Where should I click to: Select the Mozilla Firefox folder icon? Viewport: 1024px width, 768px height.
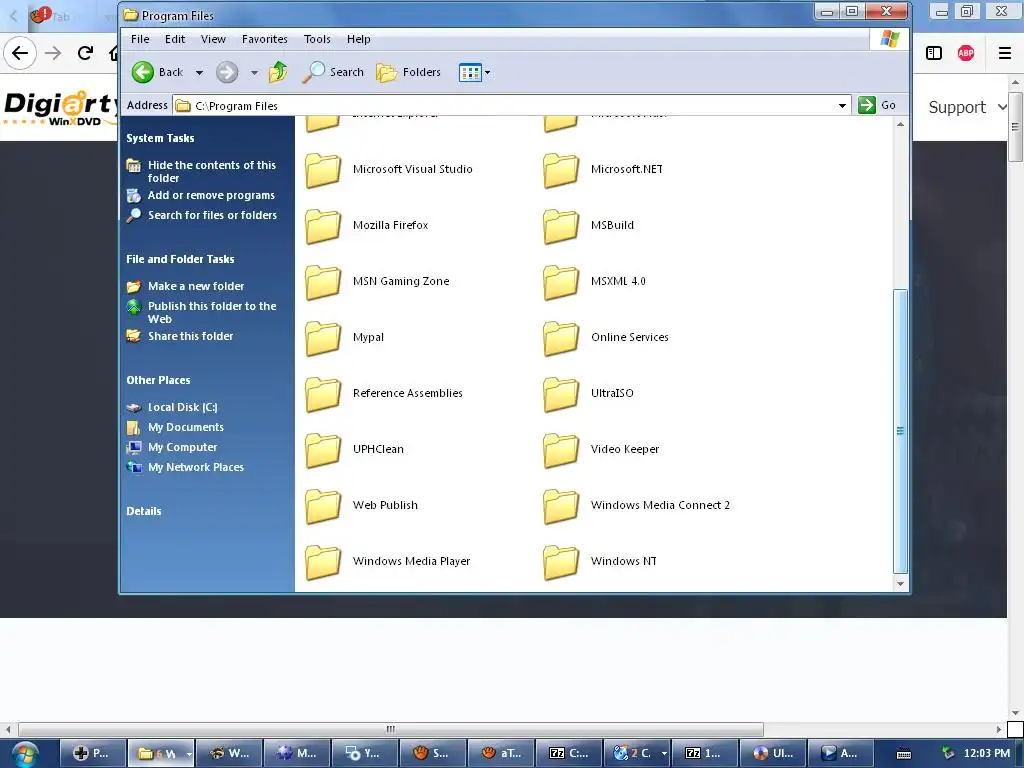click(323, 226)
